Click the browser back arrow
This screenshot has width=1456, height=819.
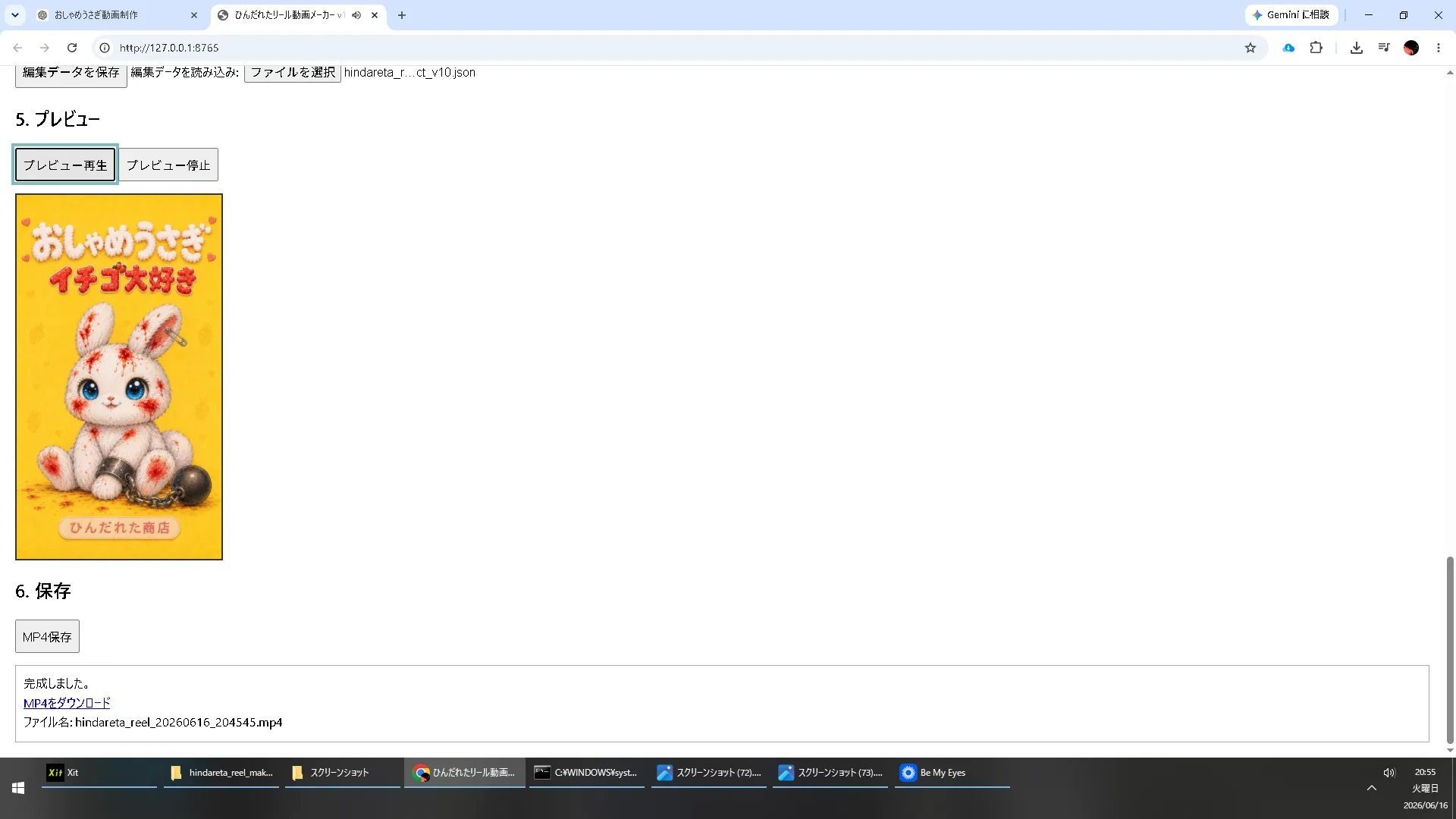17,48
